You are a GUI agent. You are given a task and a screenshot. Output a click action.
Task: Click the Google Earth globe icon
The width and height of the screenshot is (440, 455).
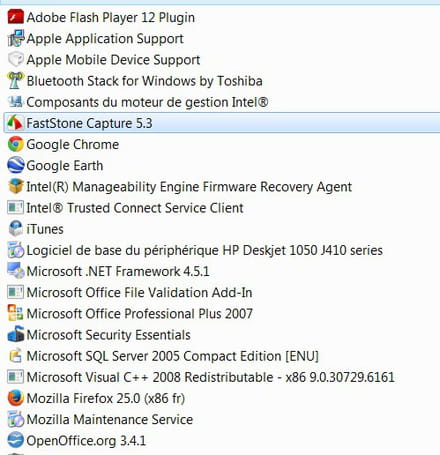coord(15,165)
